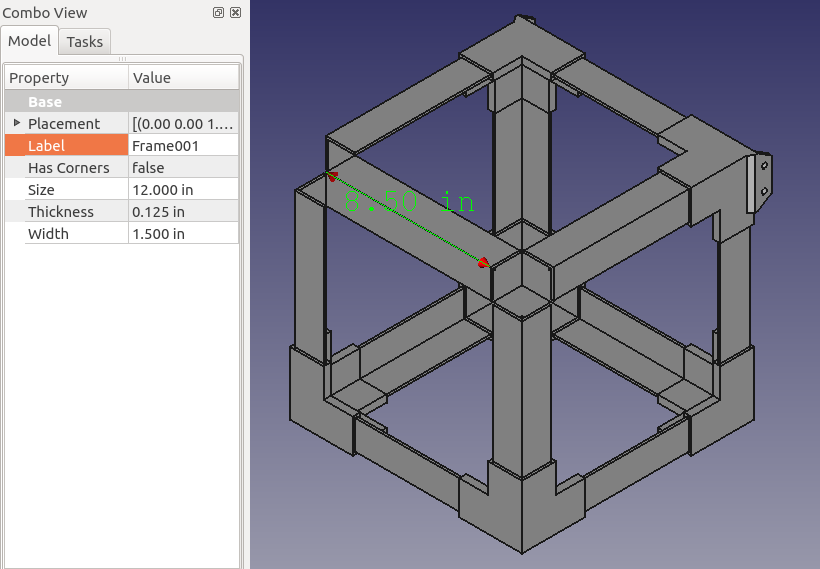This screenshot has width=820, height=569.
Task: Select the Placement property row
Action: pyautogui.click(x=122, y=123)
